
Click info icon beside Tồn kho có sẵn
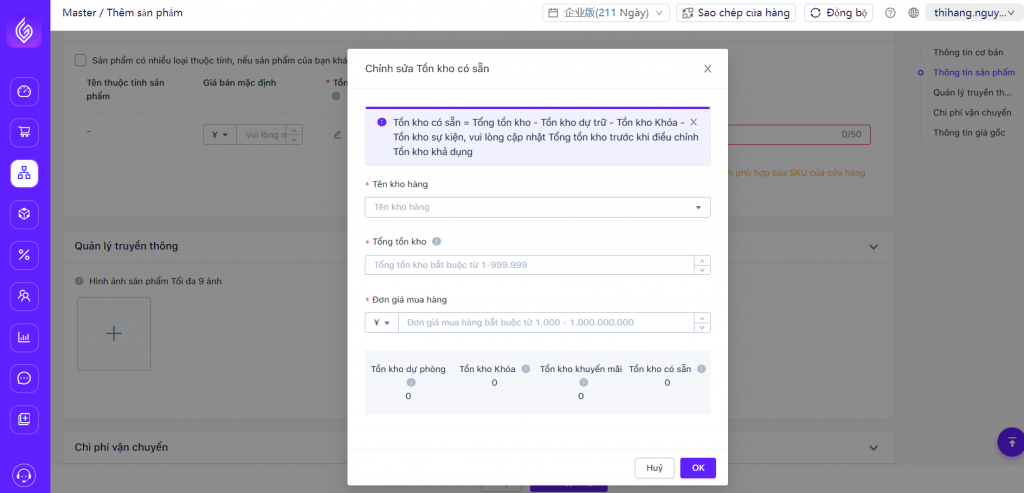point(701,369)
